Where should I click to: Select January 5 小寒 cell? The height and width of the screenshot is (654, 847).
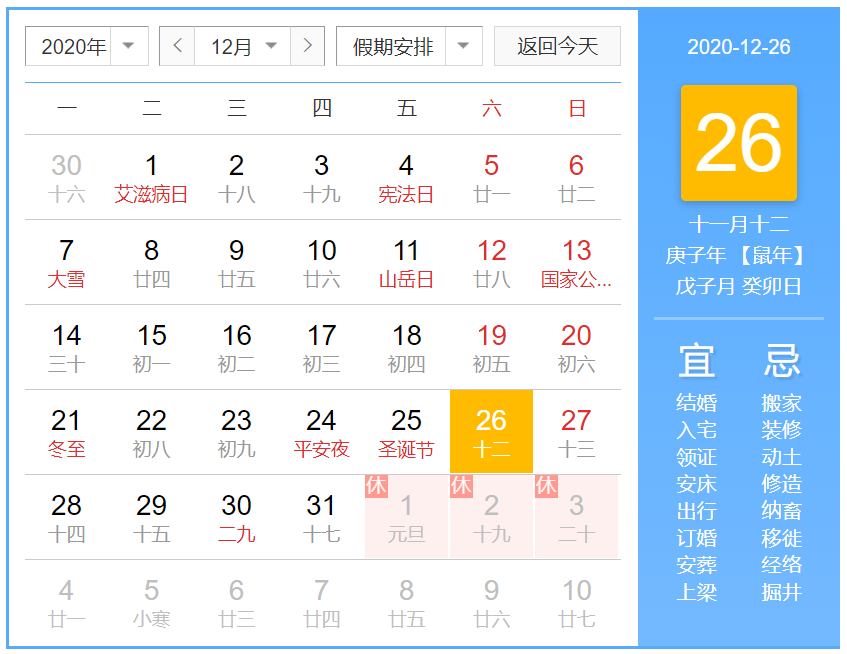tap(151, 603)
